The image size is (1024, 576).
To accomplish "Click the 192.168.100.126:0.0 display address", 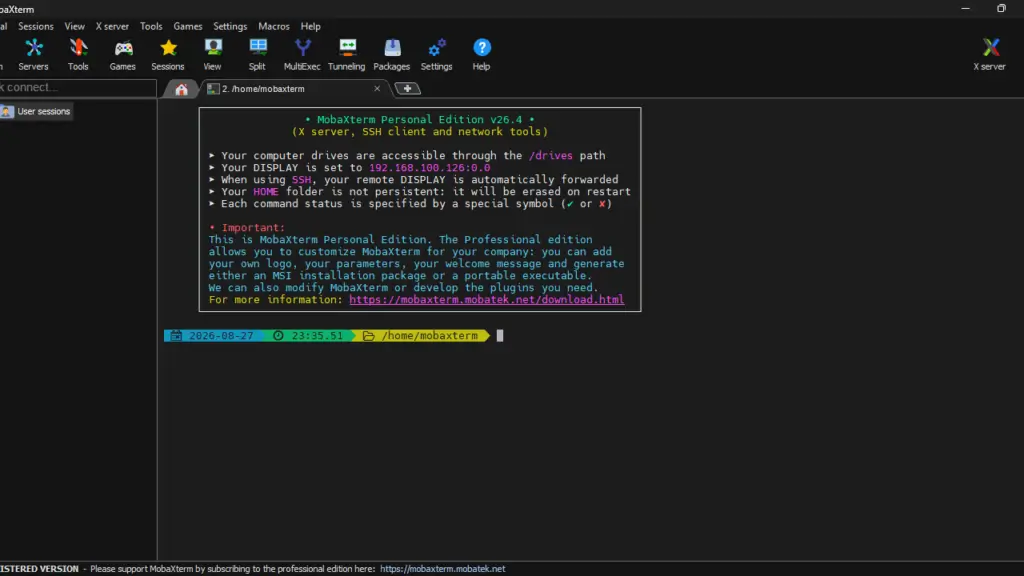I will [x=430, y=168].
